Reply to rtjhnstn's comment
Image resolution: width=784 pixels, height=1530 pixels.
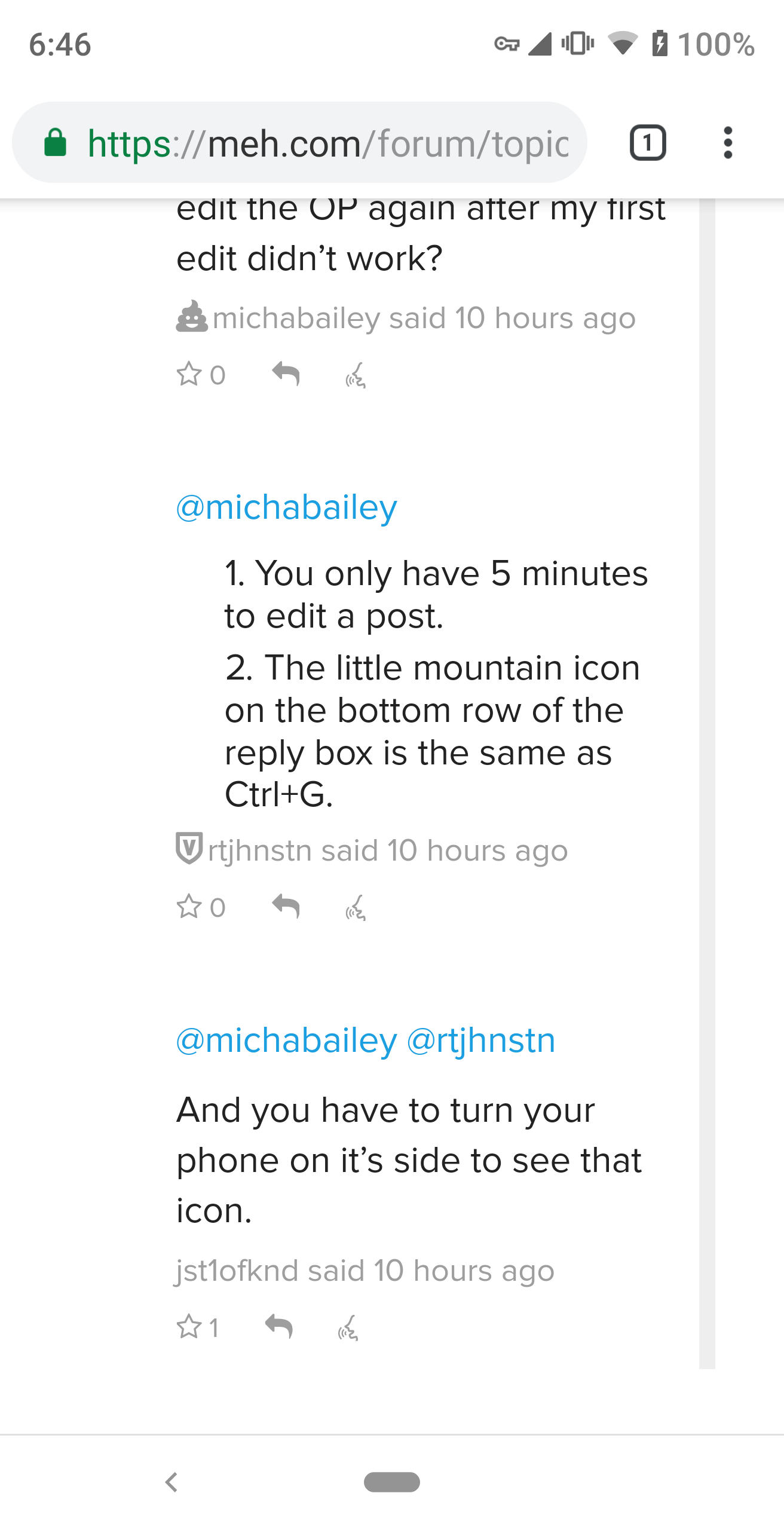286,907
